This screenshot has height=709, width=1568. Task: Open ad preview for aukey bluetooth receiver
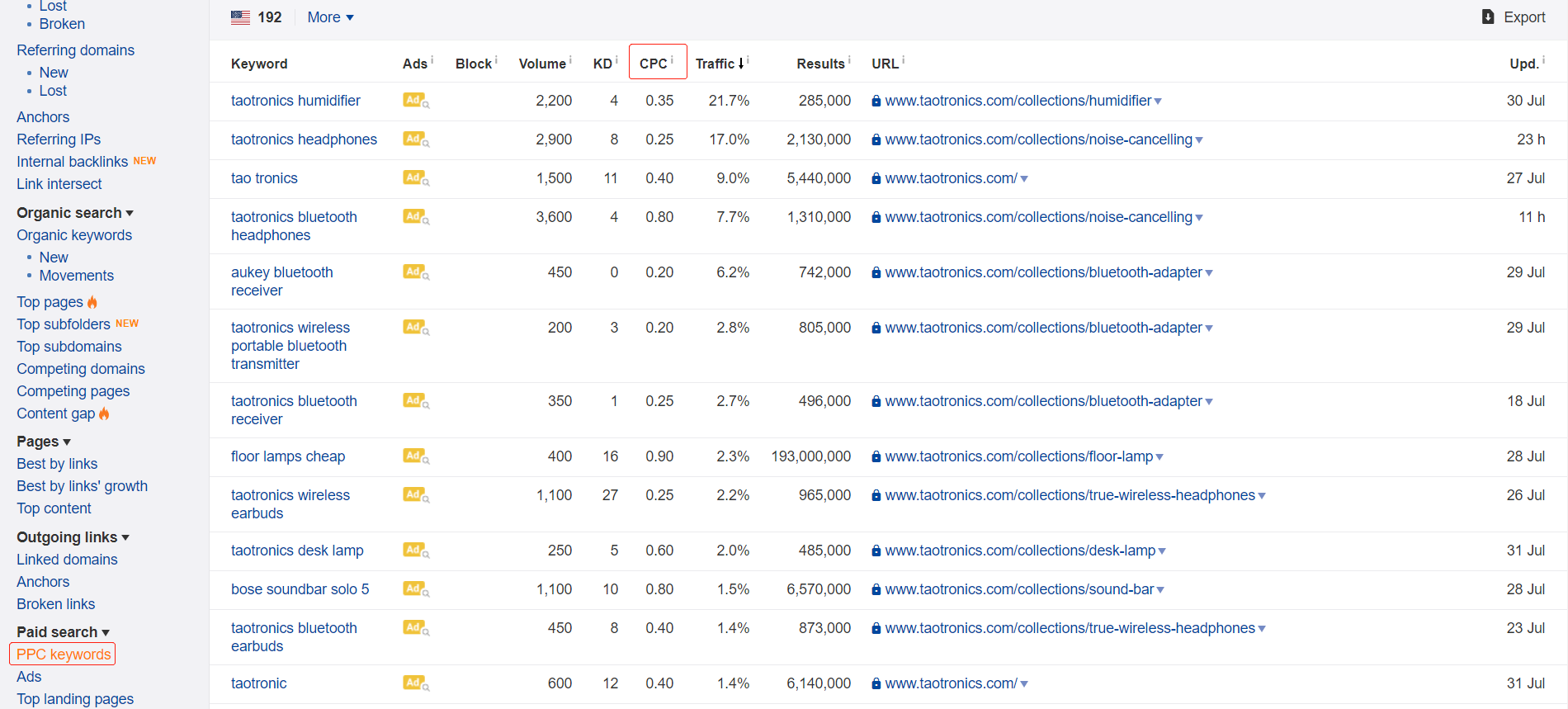(x=416, y=272)
